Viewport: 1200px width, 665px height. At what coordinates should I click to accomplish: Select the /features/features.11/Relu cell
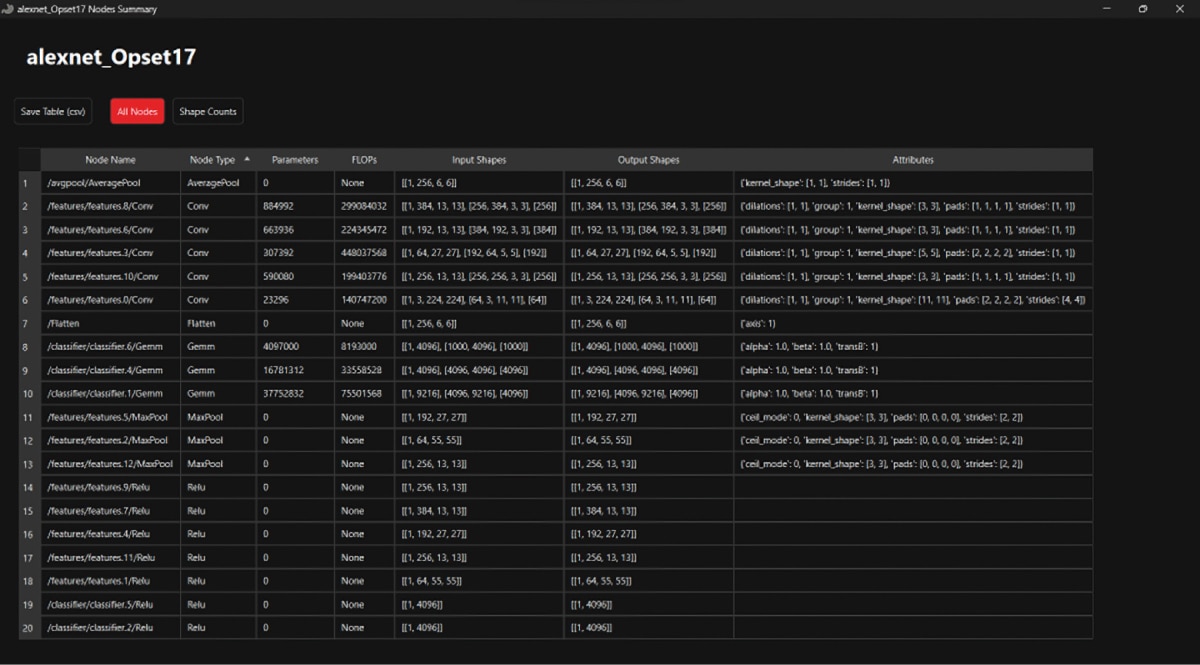click(x=110, y=557)
